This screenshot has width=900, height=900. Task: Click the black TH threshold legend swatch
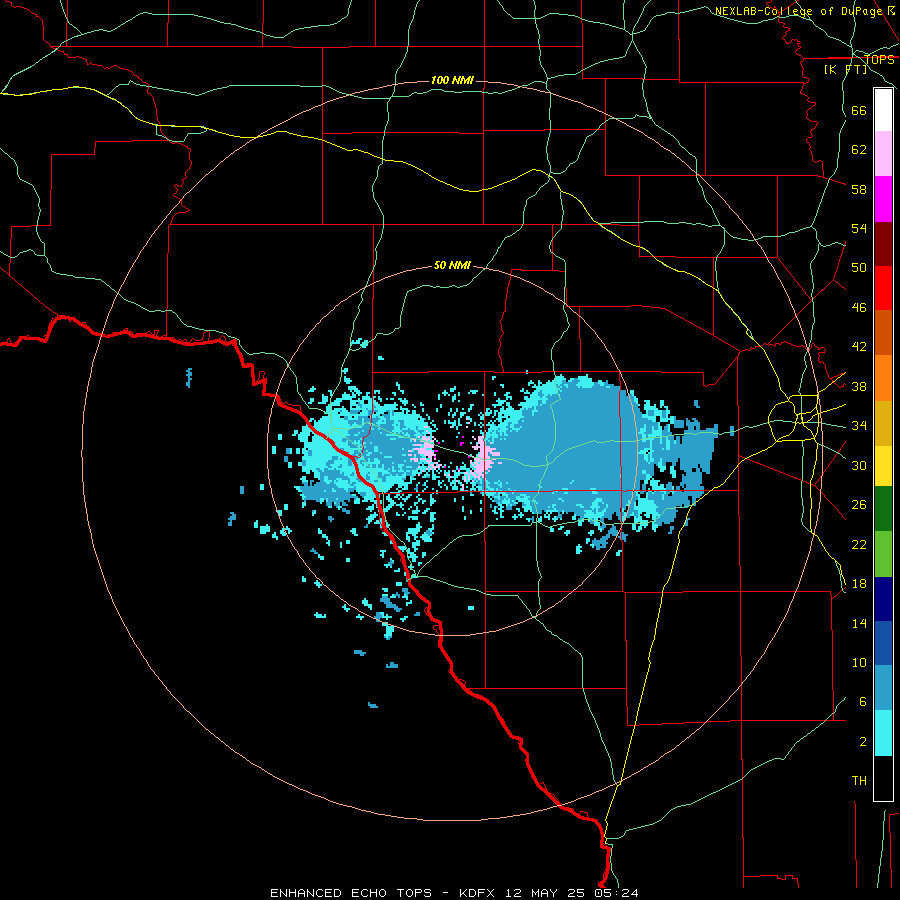(x=883, y=778)
